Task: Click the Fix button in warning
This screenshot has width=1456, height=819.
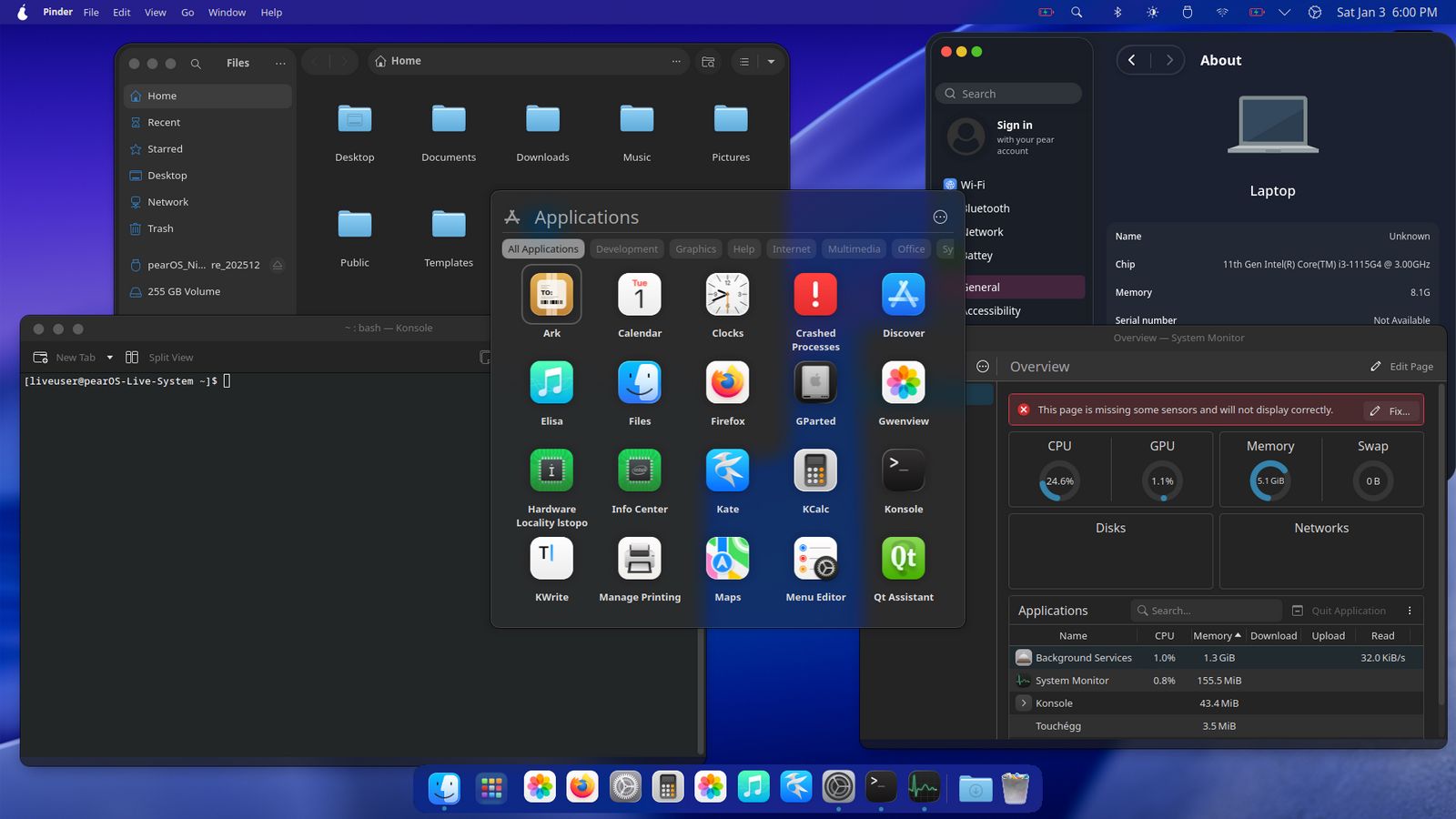Action: [x=1391, y=411]
